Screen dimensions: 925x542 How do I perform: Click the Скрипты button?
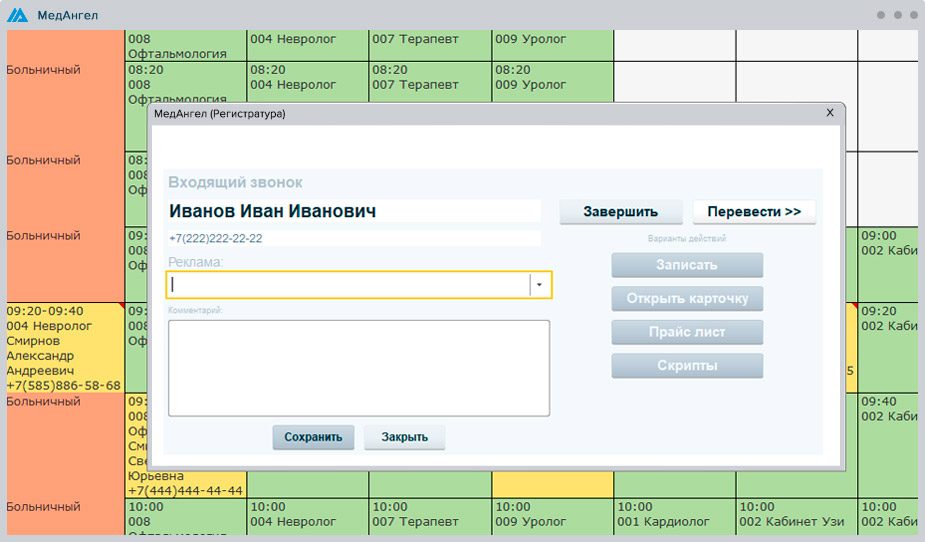coord(687,366)
